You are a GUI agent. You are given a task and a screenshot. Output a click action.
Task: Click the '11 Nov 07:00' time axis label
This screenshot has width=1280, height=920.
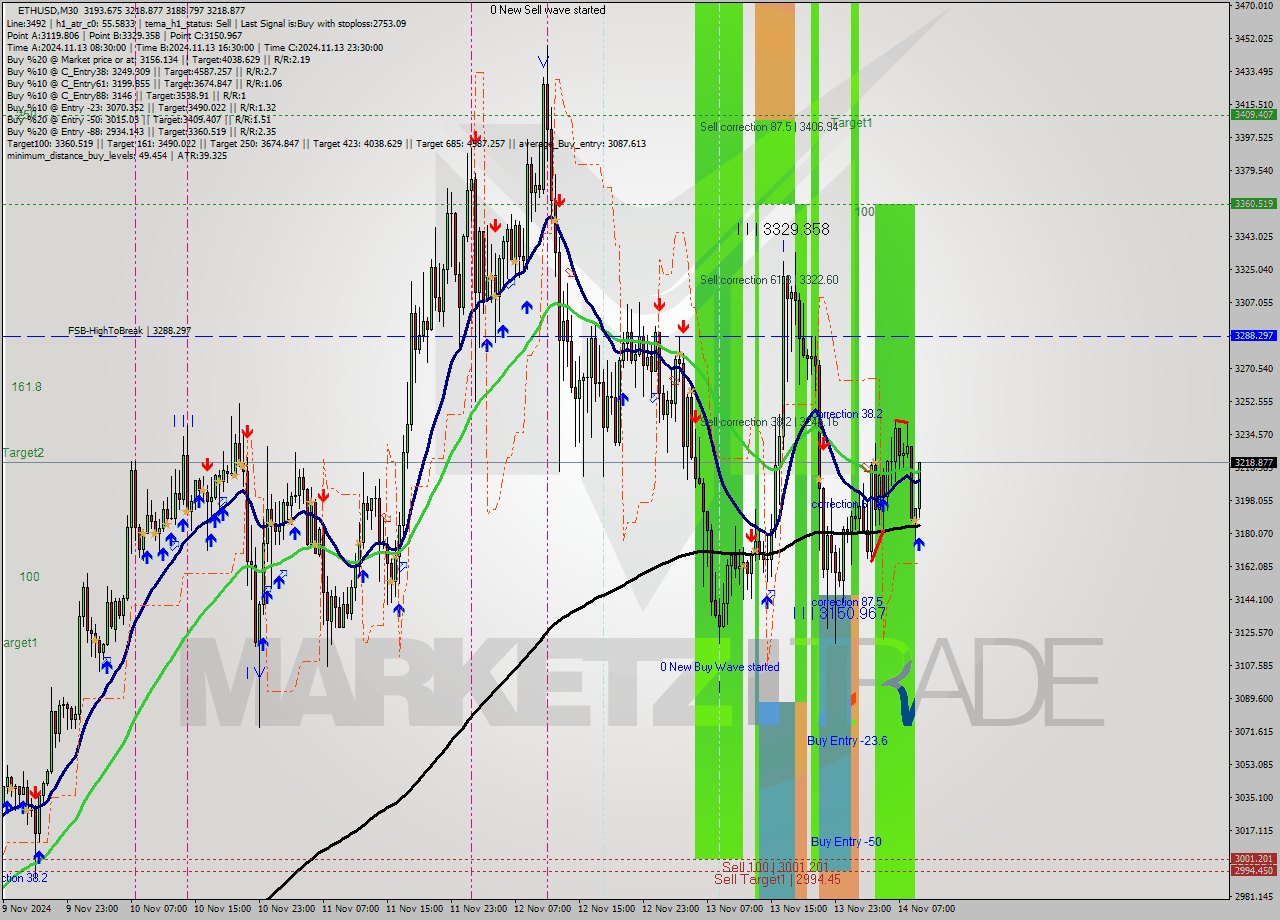351,909
